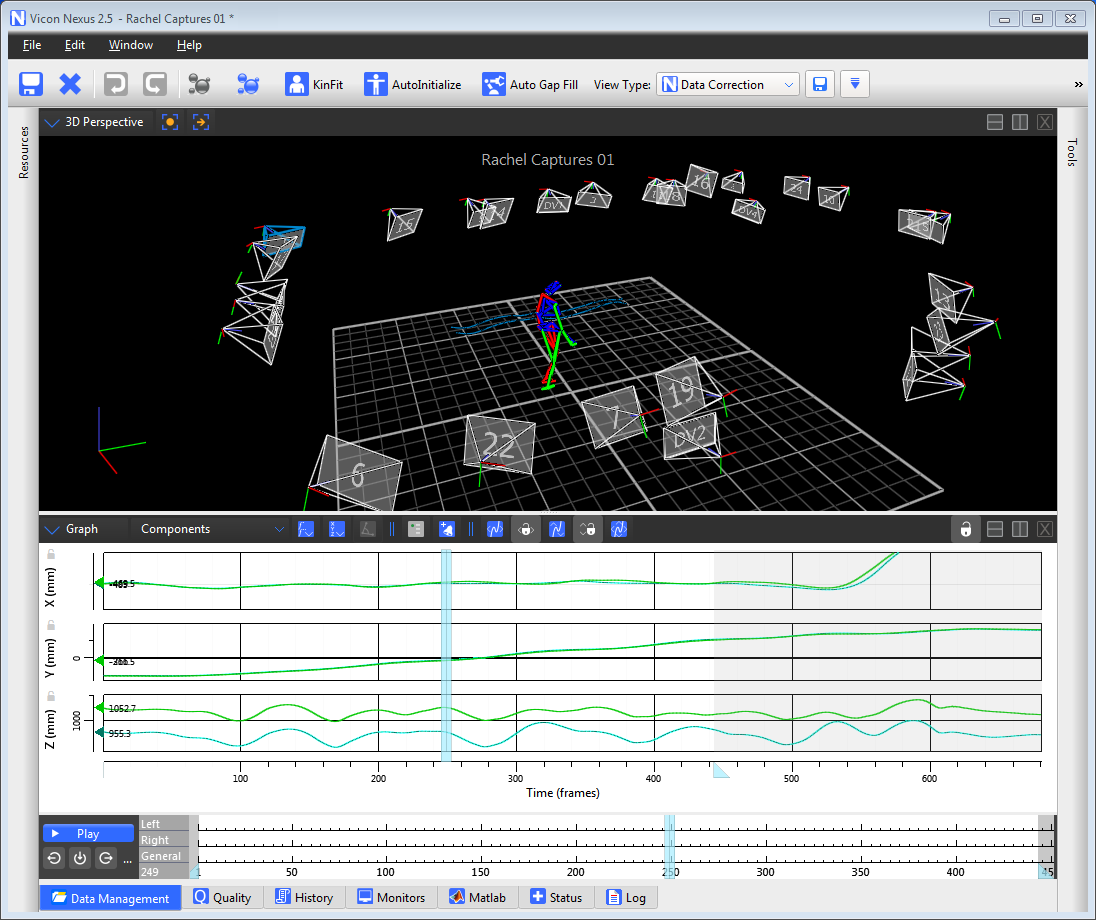This screenshot has height=920, width=1096.
Task: Toggle the Z axis lock on graph
Action: pos(51,696)
